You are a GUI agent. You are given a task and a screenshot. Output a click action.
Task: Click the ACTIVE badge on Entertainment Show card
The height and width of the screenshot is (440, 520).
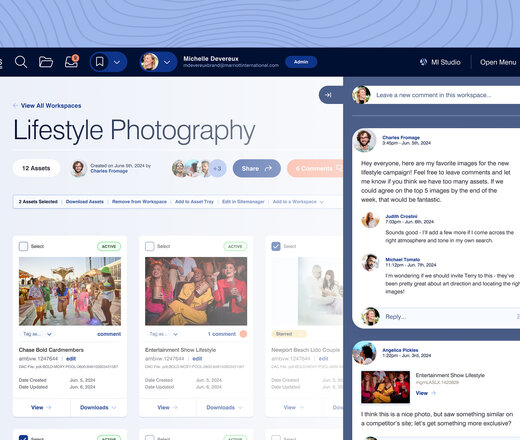(235, 246)
